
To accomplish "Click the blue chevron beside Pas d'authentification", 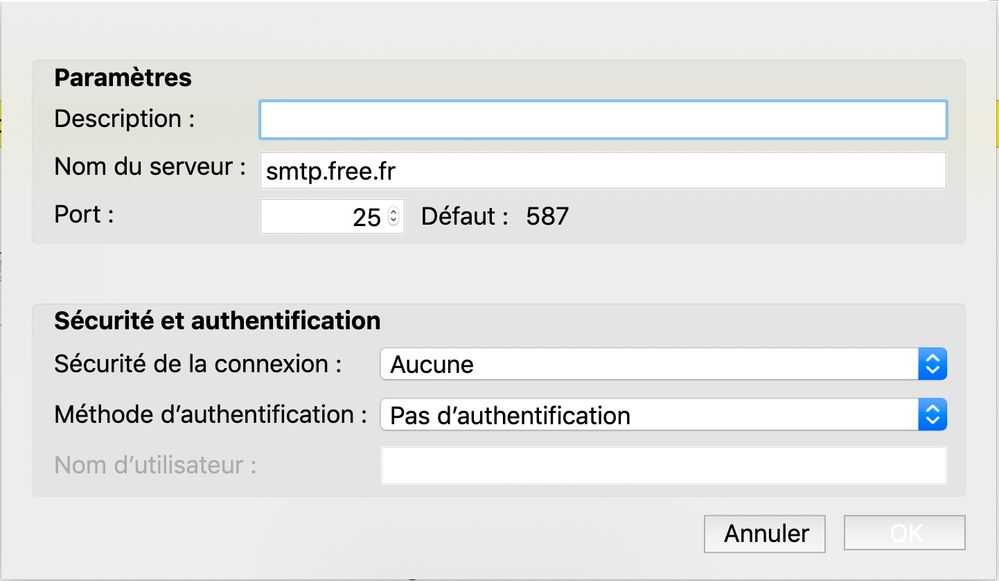I will click(x=932, y=415).
